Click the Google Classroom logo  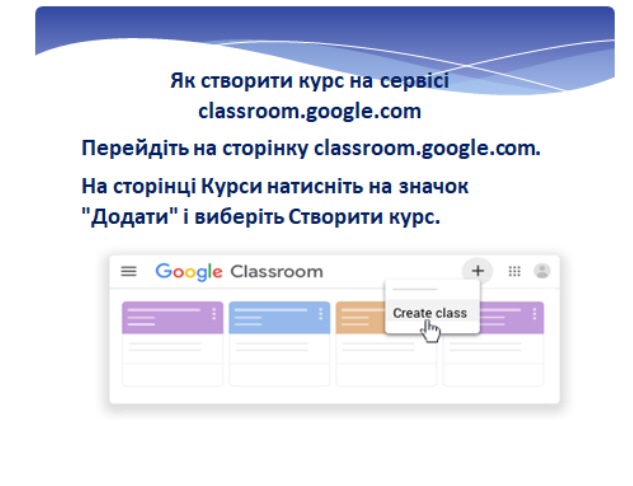tap(239, 271)
